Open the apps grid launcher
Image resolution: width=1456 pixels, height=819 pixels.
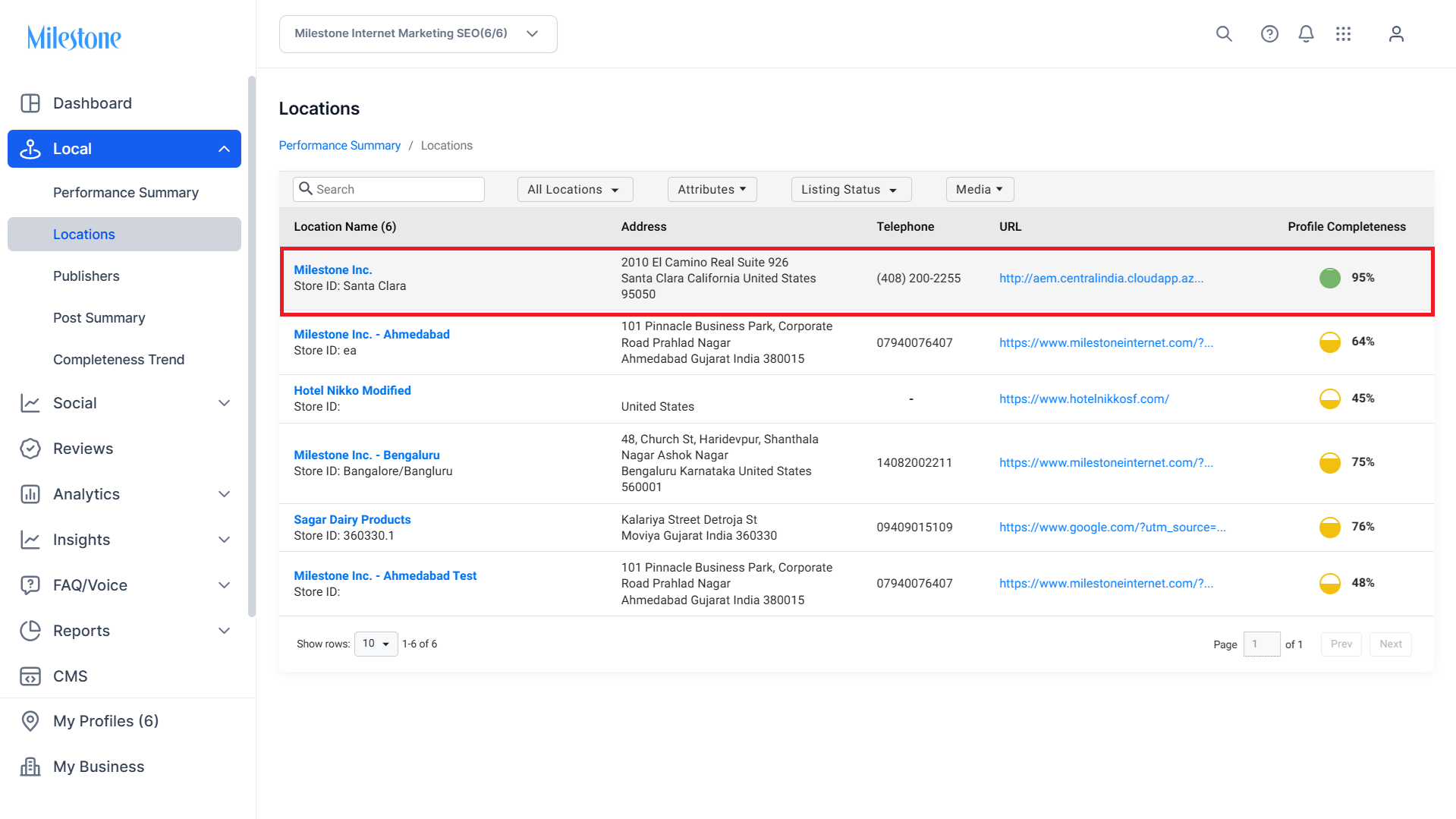1344,34
